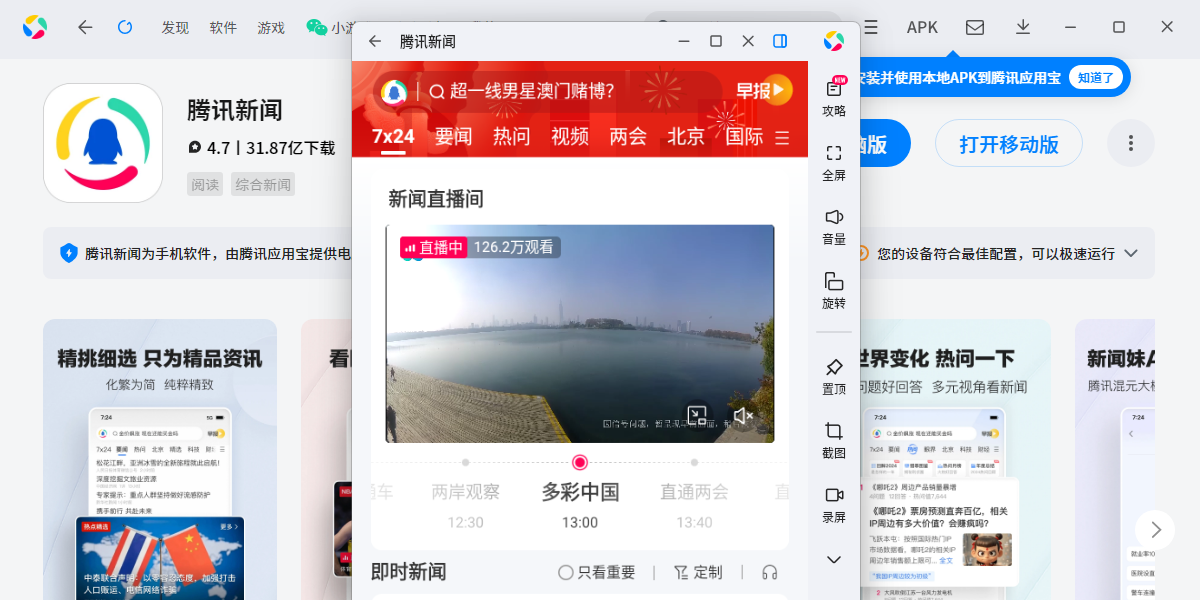Expand the 最佳配置 notice with its chevron

(x=1131, y=253)
